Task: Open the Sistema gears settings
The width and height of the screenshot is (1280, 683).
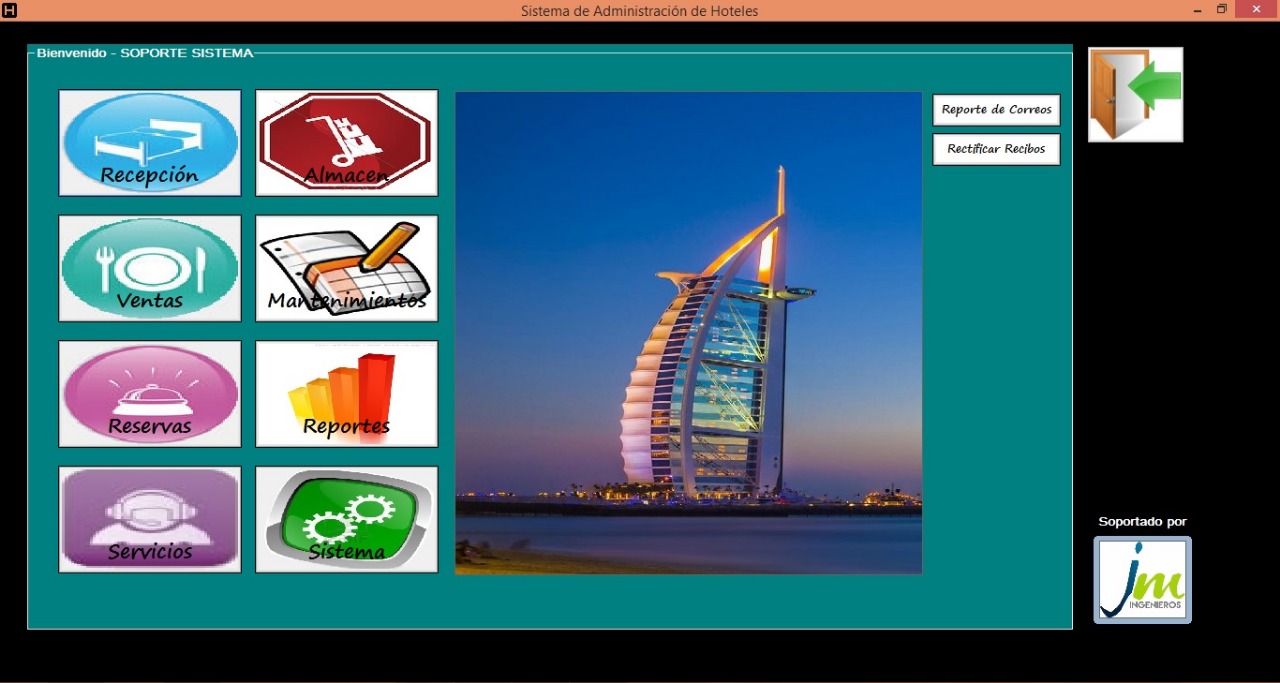Action: pyautogui.click(x=346, y=519)
